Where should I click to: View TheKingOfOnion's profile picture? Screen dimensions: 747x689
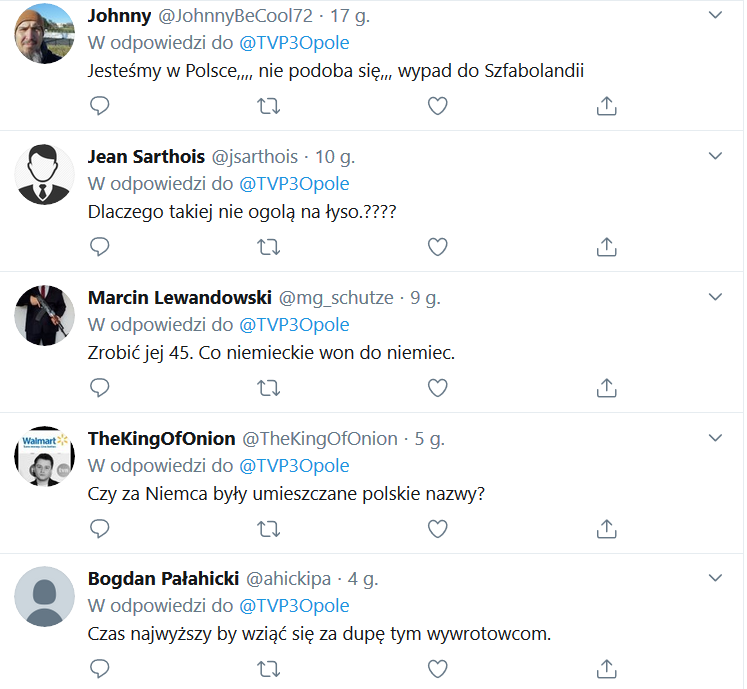pos(45,456)
